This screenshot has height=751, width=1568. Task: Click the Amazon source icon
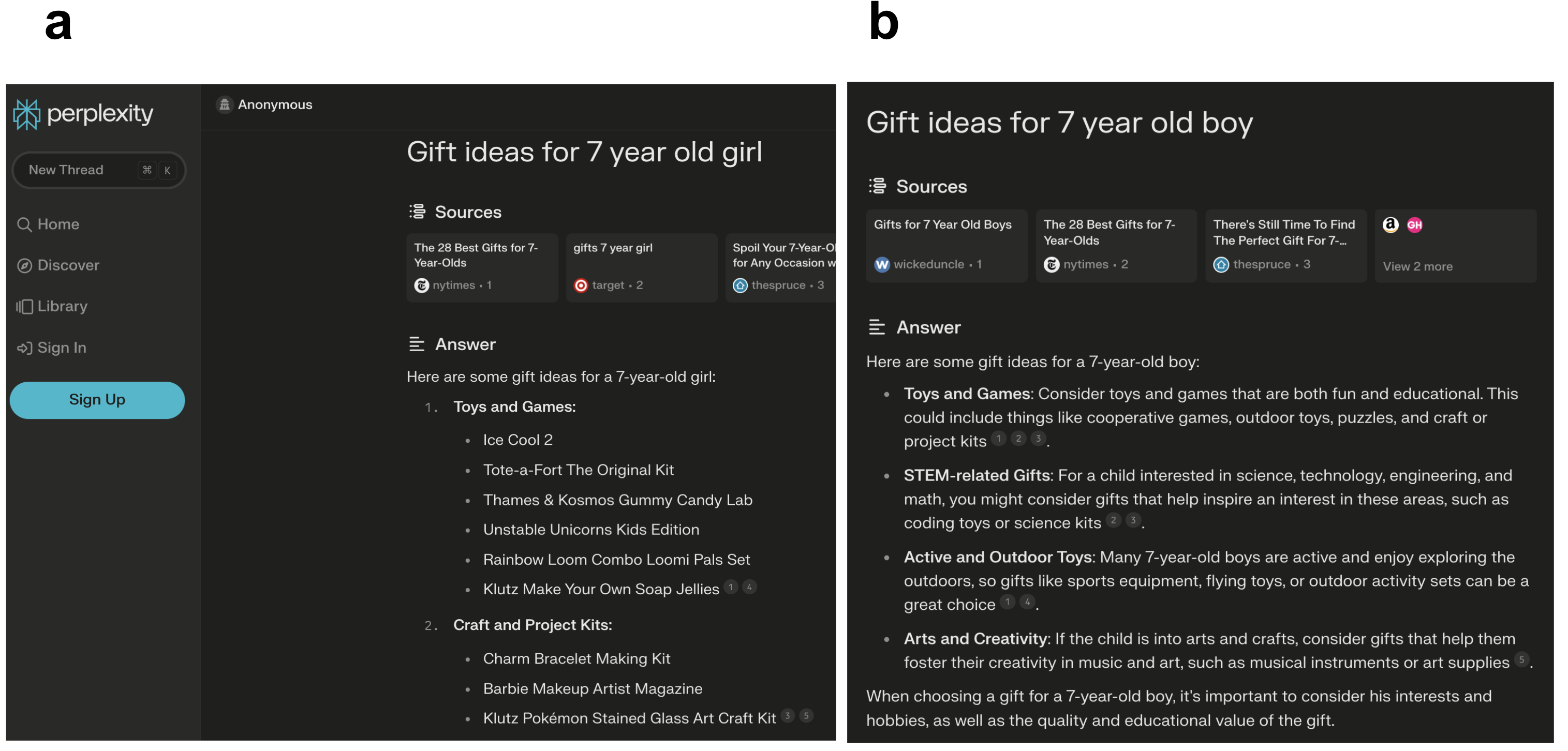point(1391,225)
